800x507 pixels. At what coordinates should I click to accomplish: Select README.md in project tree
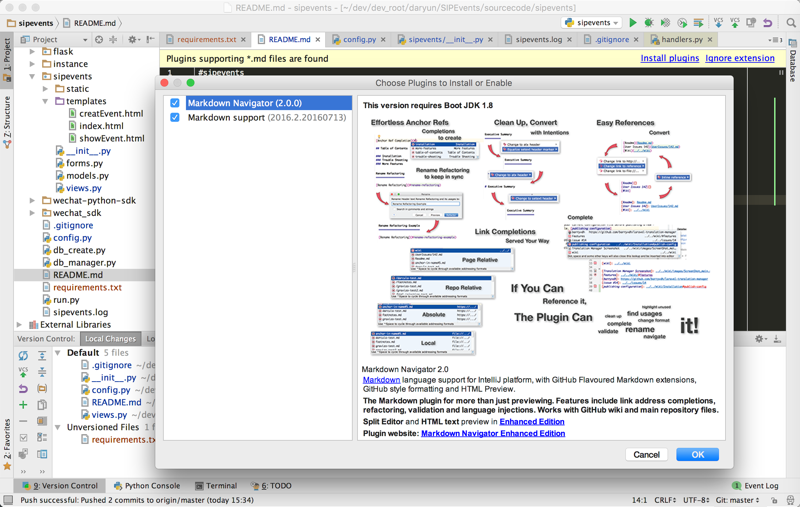tap(78, 275)
